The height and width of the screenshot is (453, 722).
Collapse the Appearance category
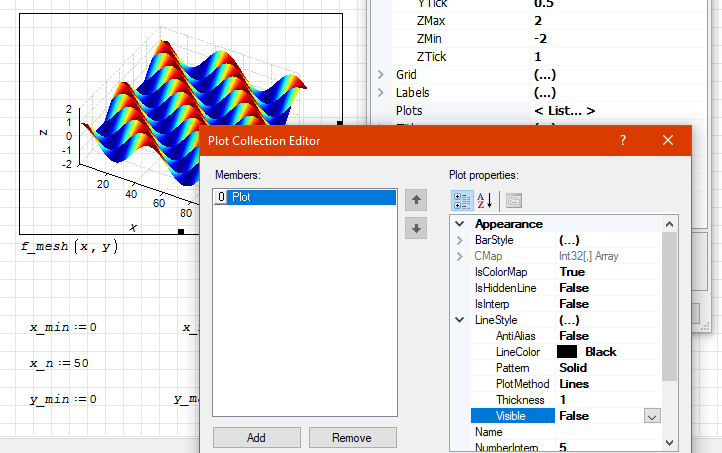[460, 224]
